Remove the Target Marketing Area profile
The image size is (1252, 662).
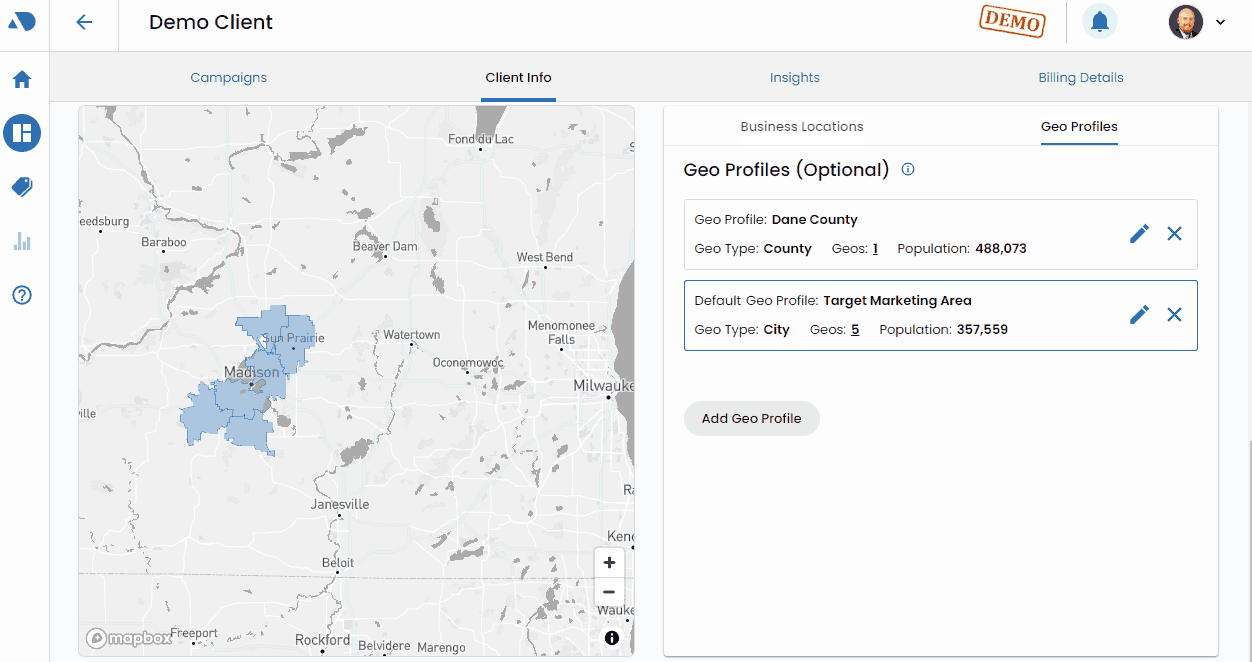pyautogui.click(x=1174, y=314)
